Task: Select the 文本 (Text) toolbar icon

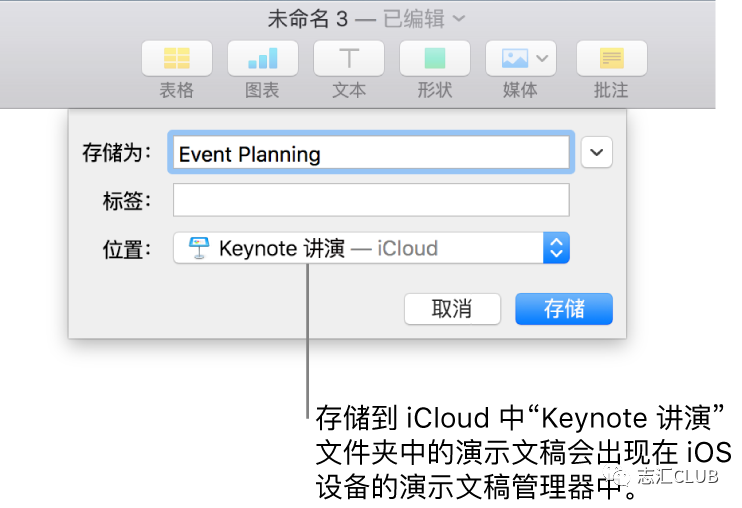Action: tap(348, 59)
